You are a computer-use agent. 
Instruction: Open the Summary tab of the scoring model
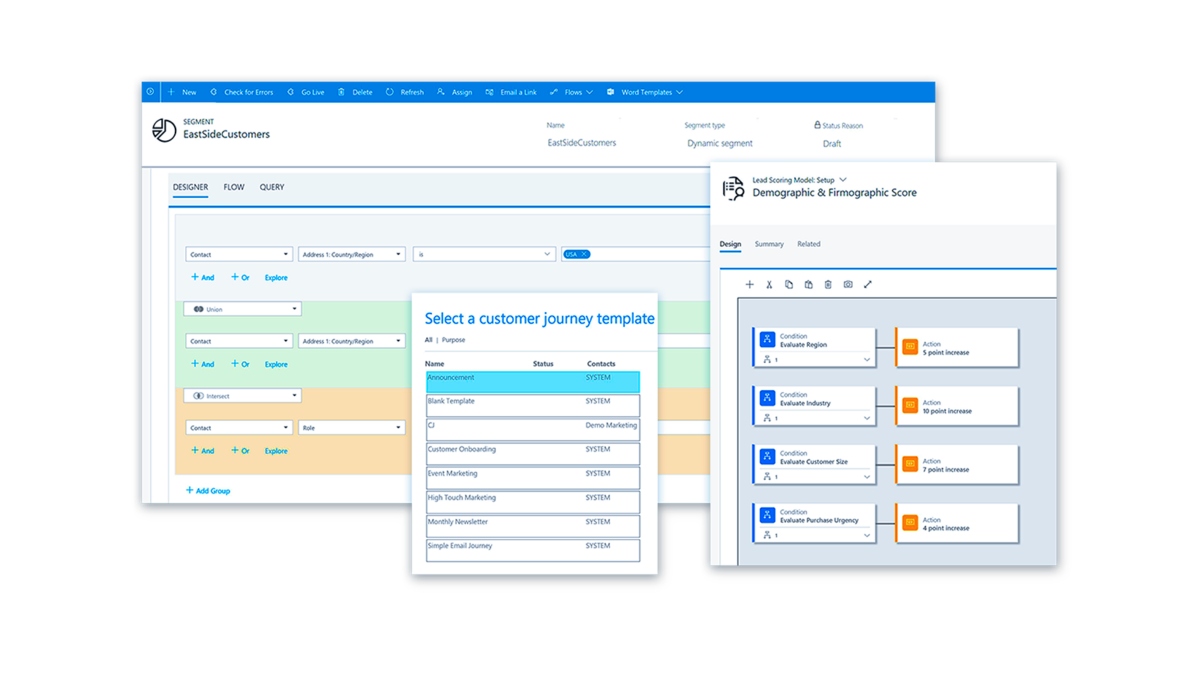pyautogui.click(x=769, y=243)
